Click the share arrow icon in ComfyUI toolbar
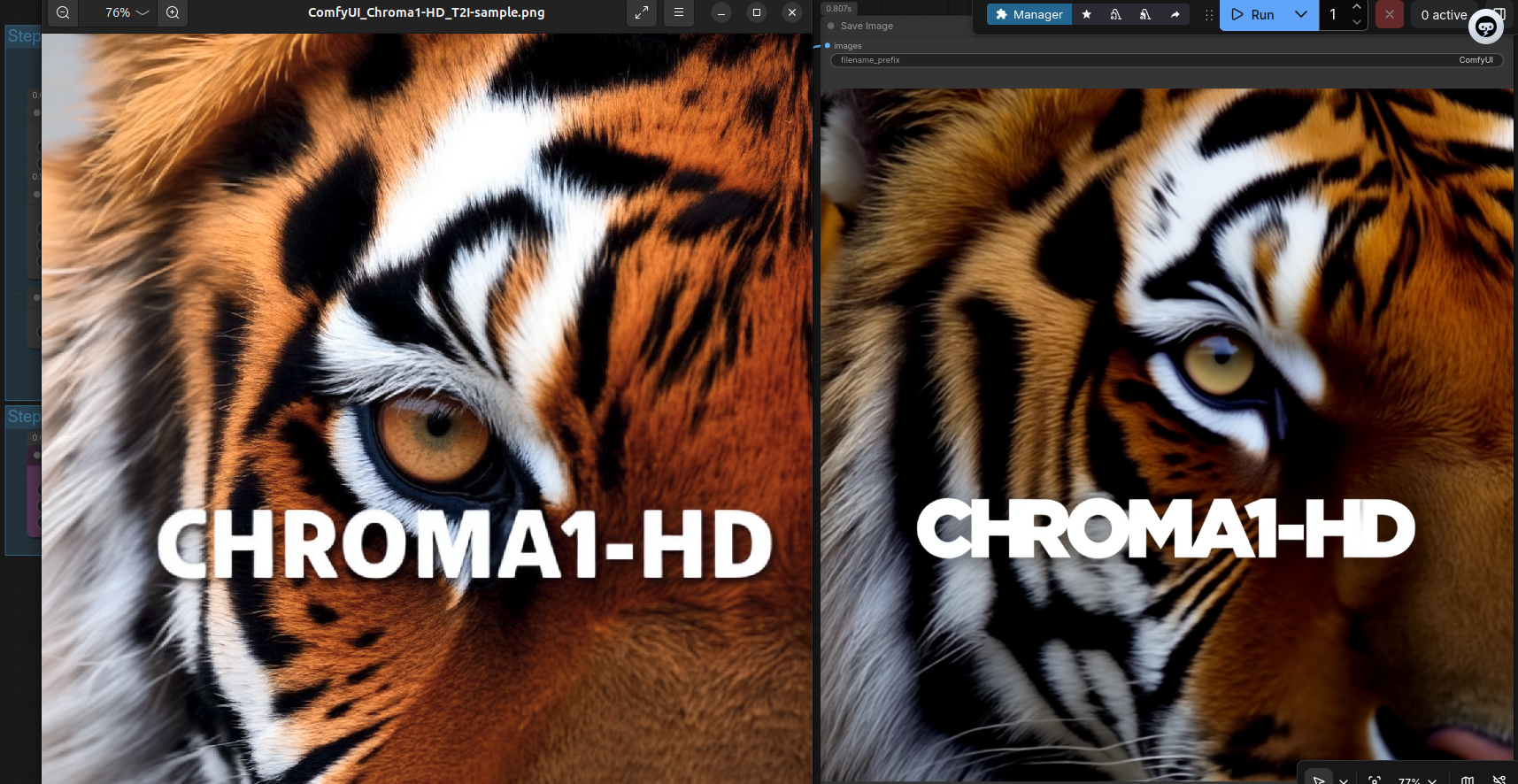This screenshot has width=1518, height=784. [1175, 14]
